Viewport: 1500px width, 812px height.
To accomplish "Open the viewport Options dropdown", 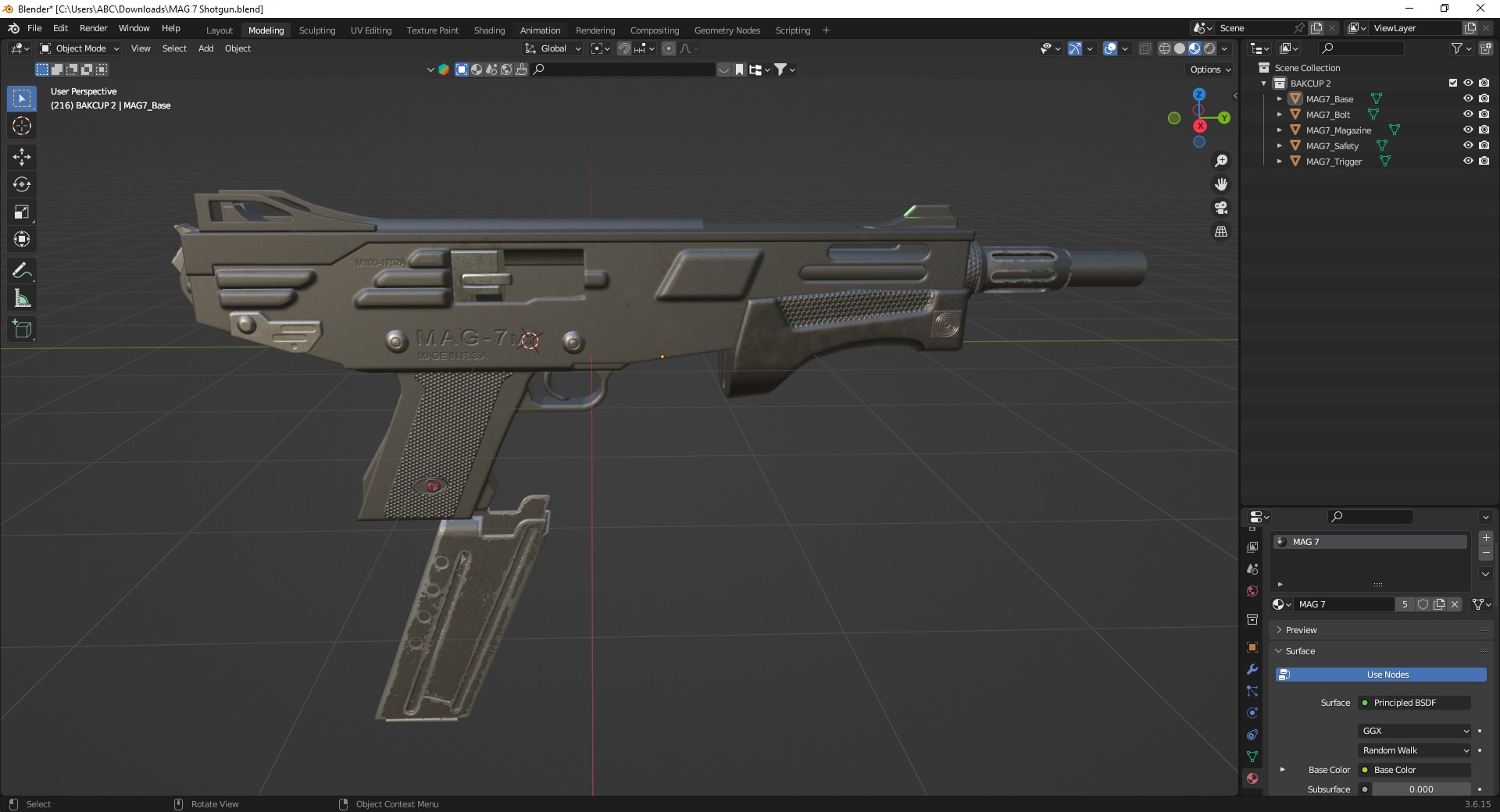I will tap(1209, 69).
